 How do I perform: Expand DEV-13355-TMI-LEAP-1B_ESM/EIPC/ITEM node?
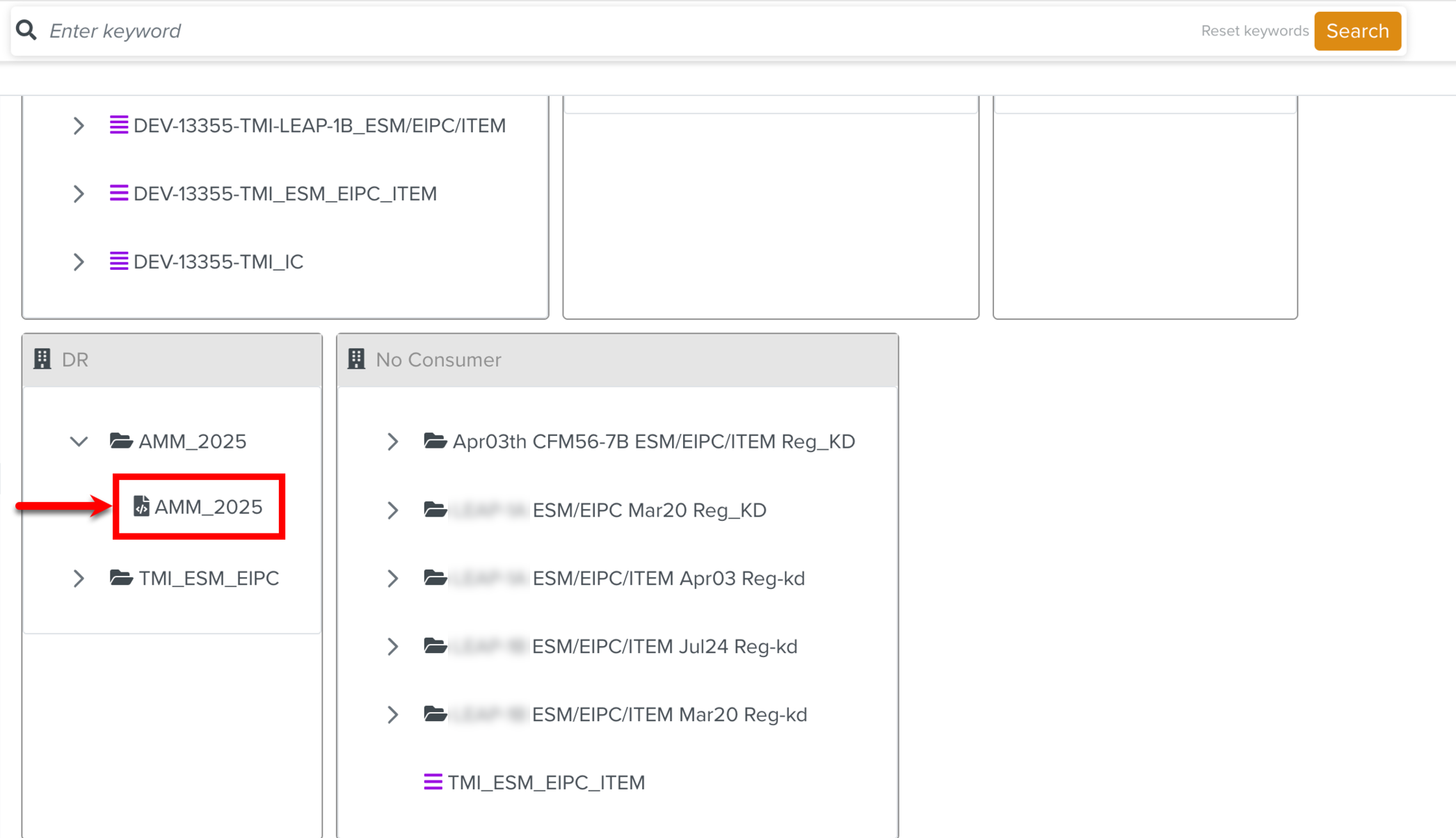click(x=79, y=126)
